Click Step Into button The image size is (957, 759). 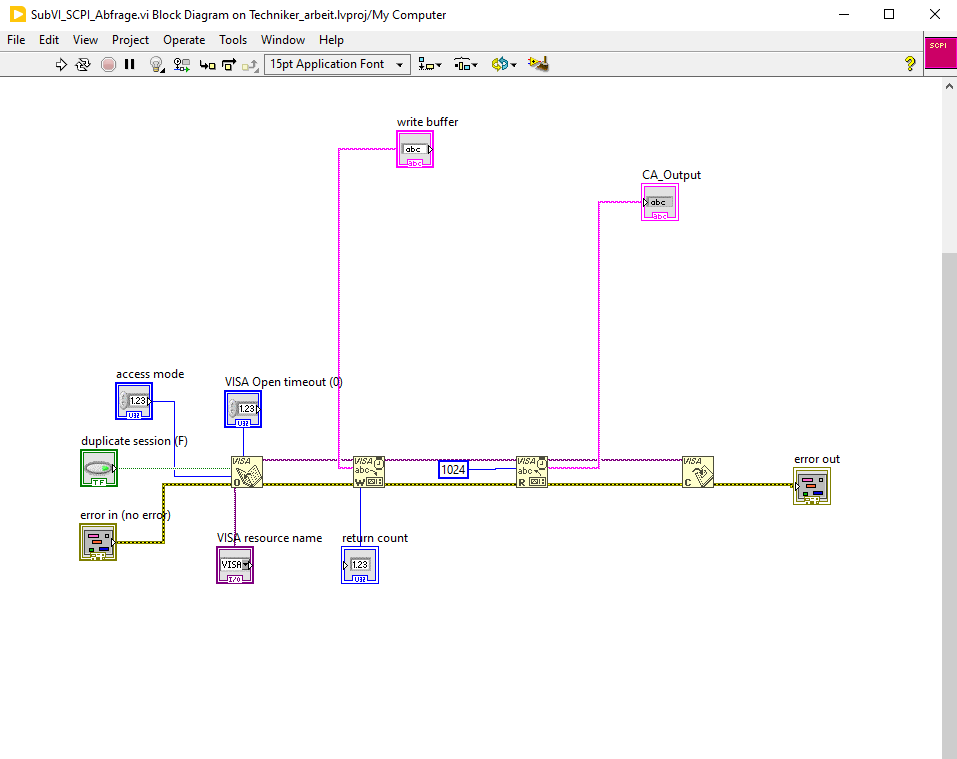[x=208, y=65]
